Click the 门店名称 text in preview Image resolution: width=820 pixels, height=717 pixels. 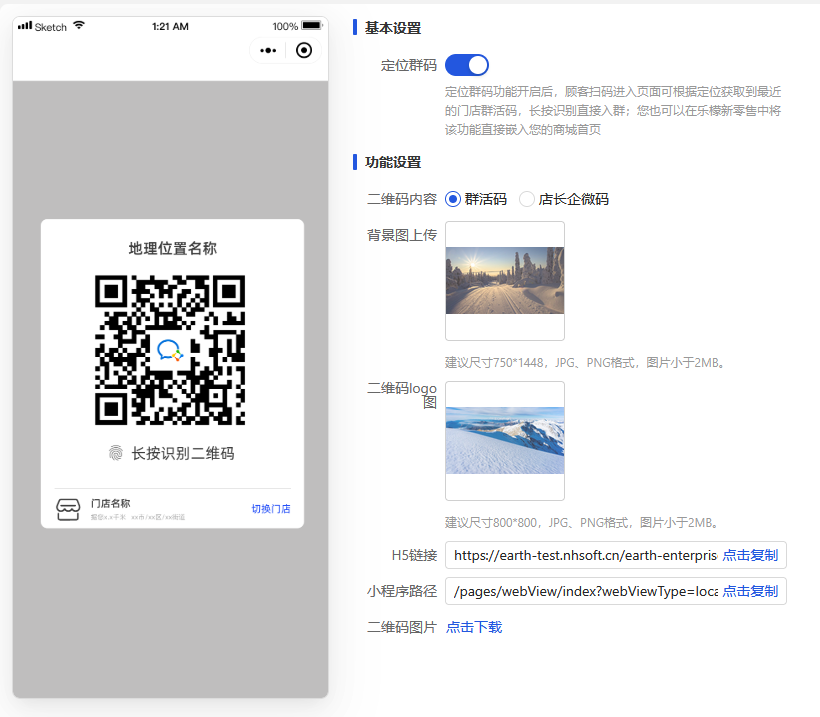tap(110, 503)
